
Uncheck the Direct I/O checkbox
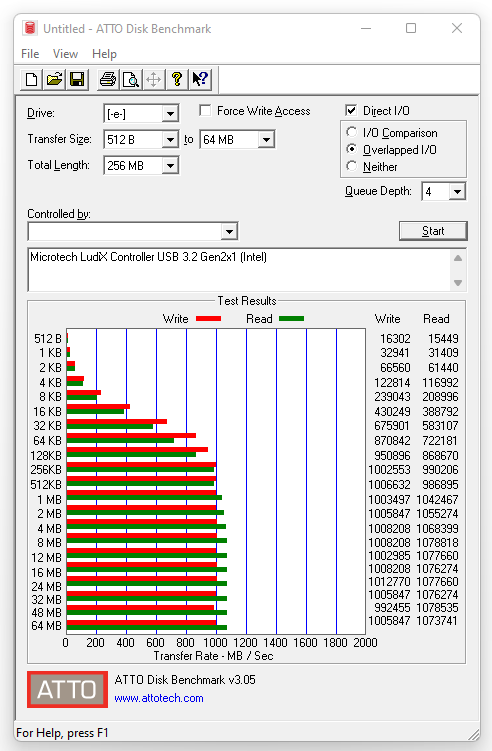(351, 111)
